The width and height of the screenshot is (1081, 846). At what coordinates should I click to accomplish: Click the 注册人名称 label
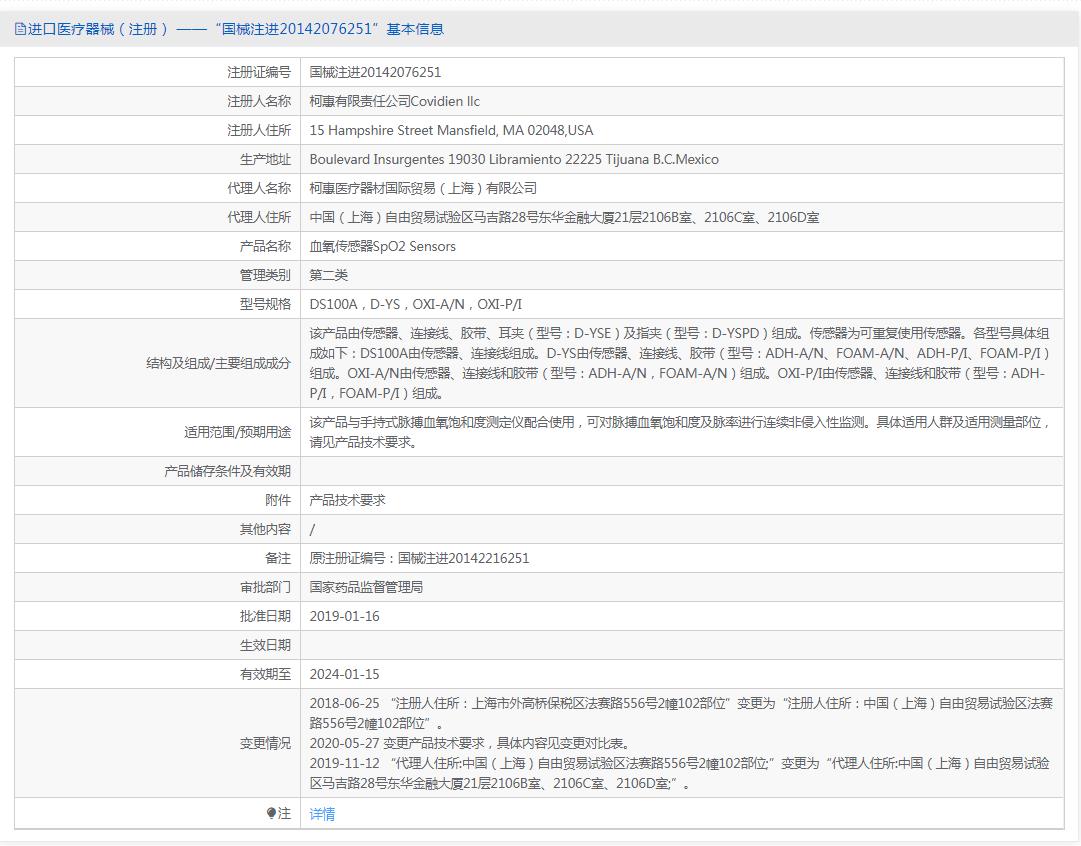coord(259,101)
